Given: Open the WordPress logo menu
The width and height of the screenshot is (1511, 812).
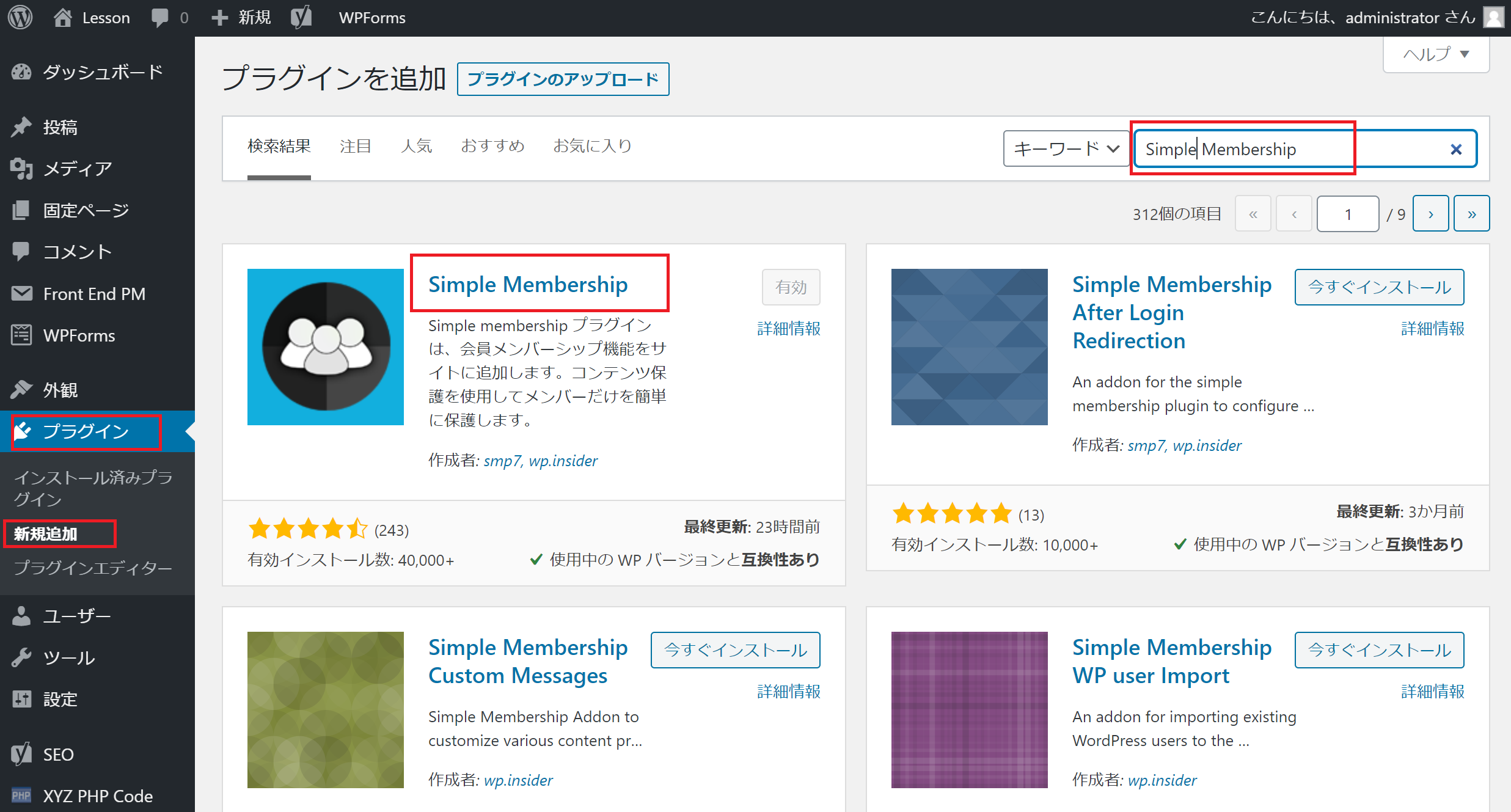Looking at the screenshot, I should click(x=20, y=18).
